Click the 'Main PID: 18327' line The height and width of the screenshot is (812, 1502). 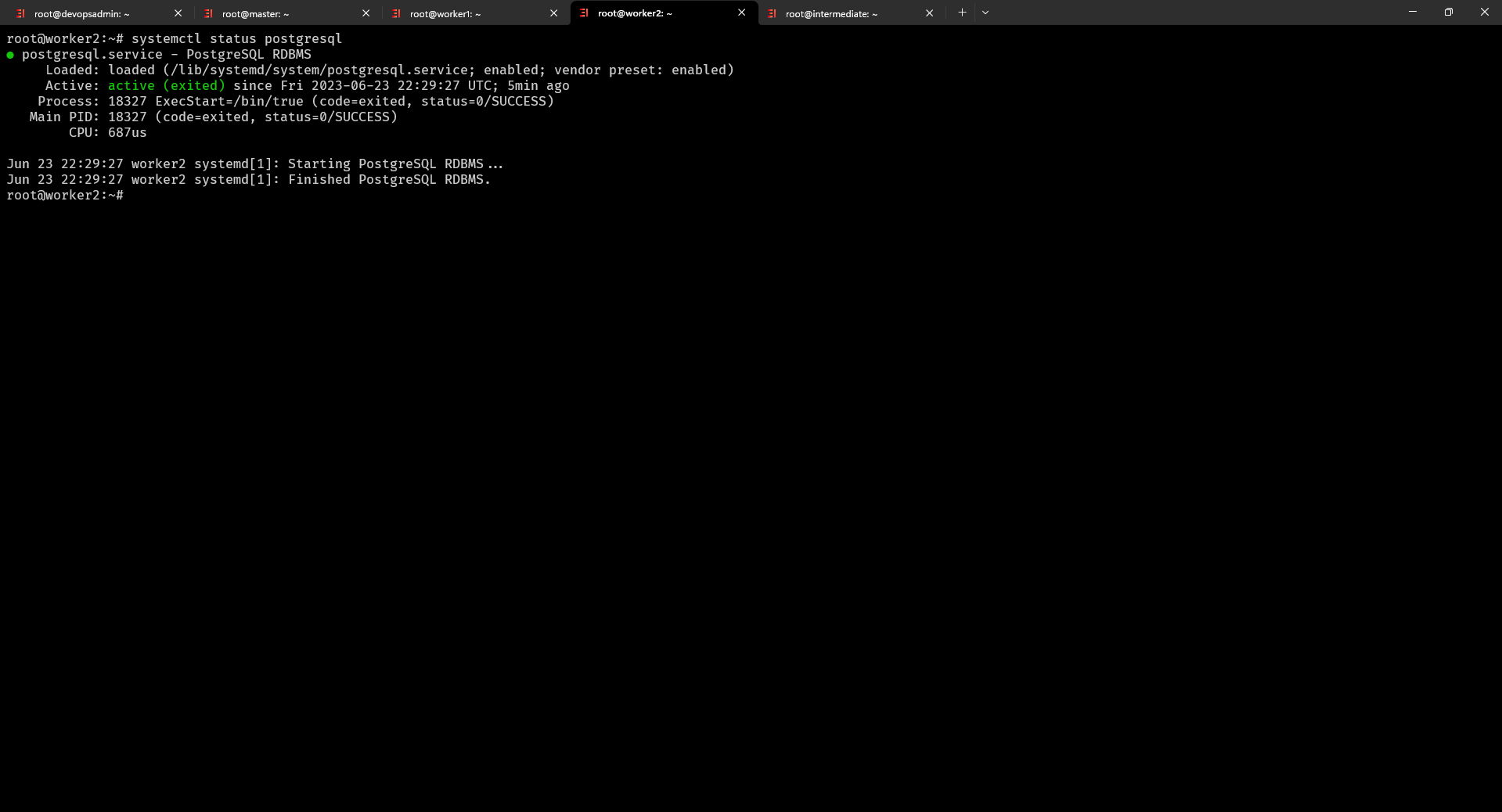coord(88,117)
